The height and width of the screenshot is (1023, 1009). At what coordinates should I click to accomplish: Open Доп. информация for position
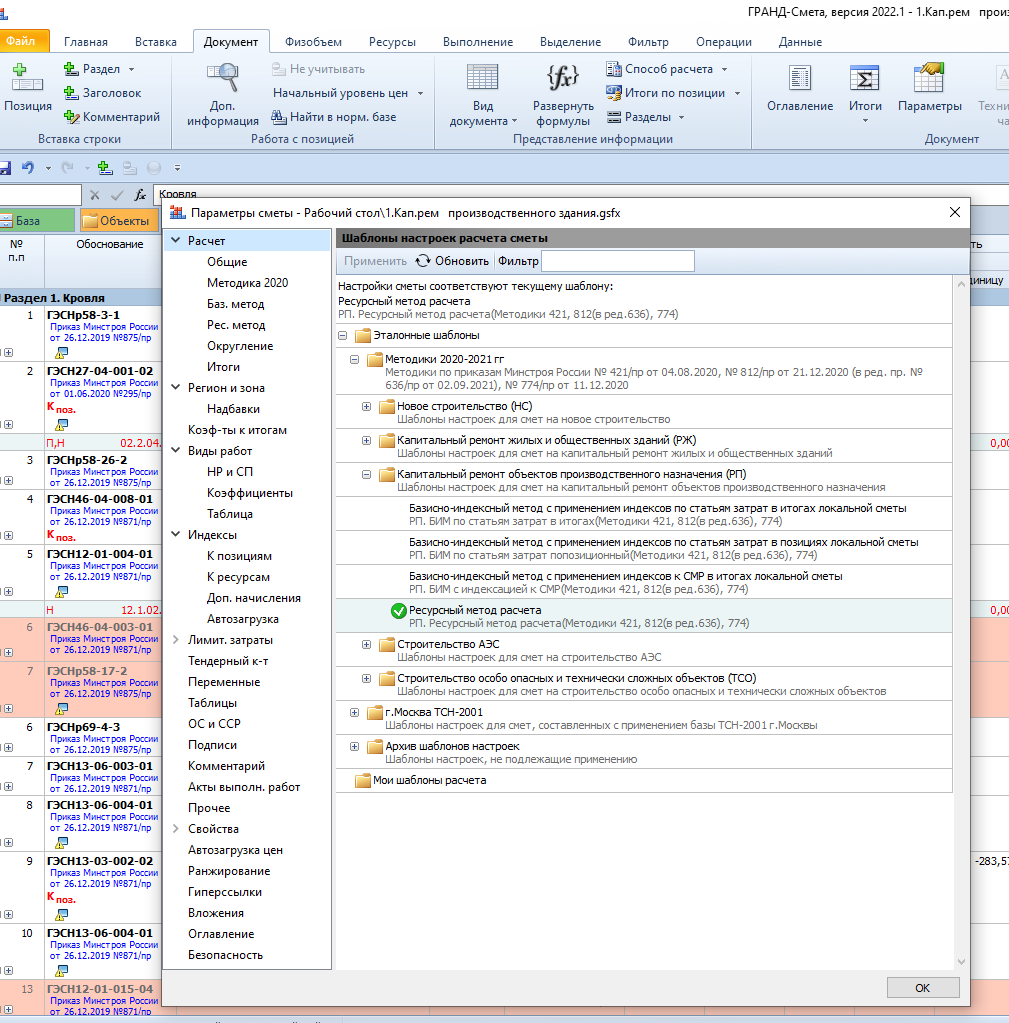pos(222,95)
